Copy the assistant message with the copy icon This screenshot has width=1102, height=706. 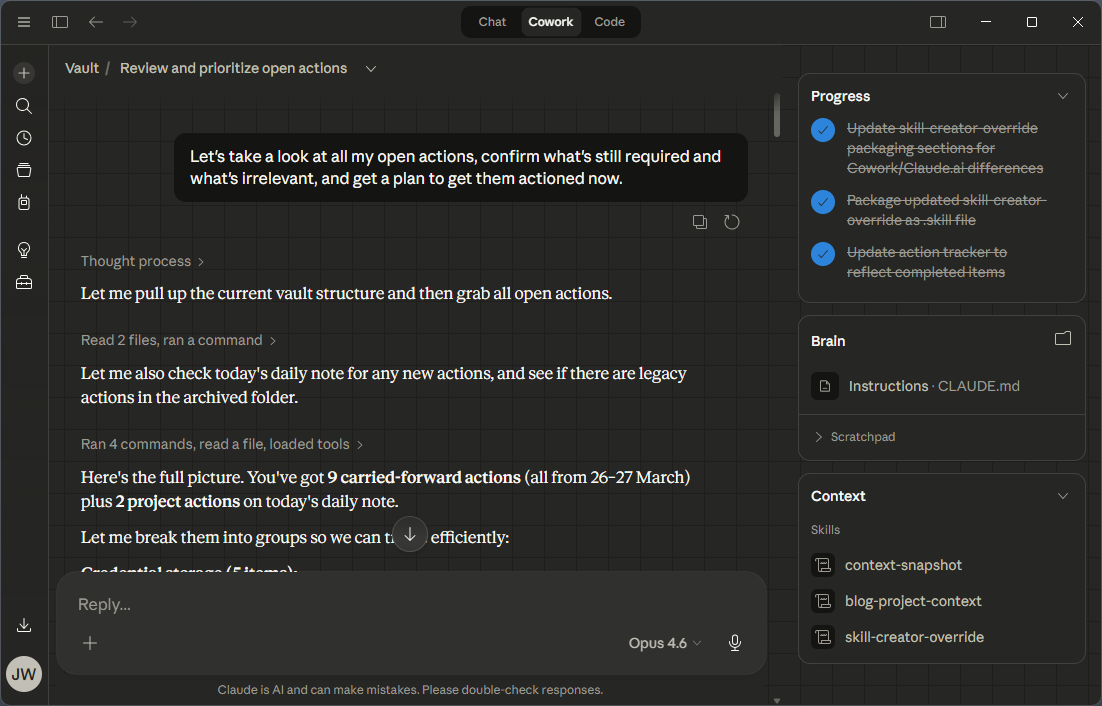[699, 221]
